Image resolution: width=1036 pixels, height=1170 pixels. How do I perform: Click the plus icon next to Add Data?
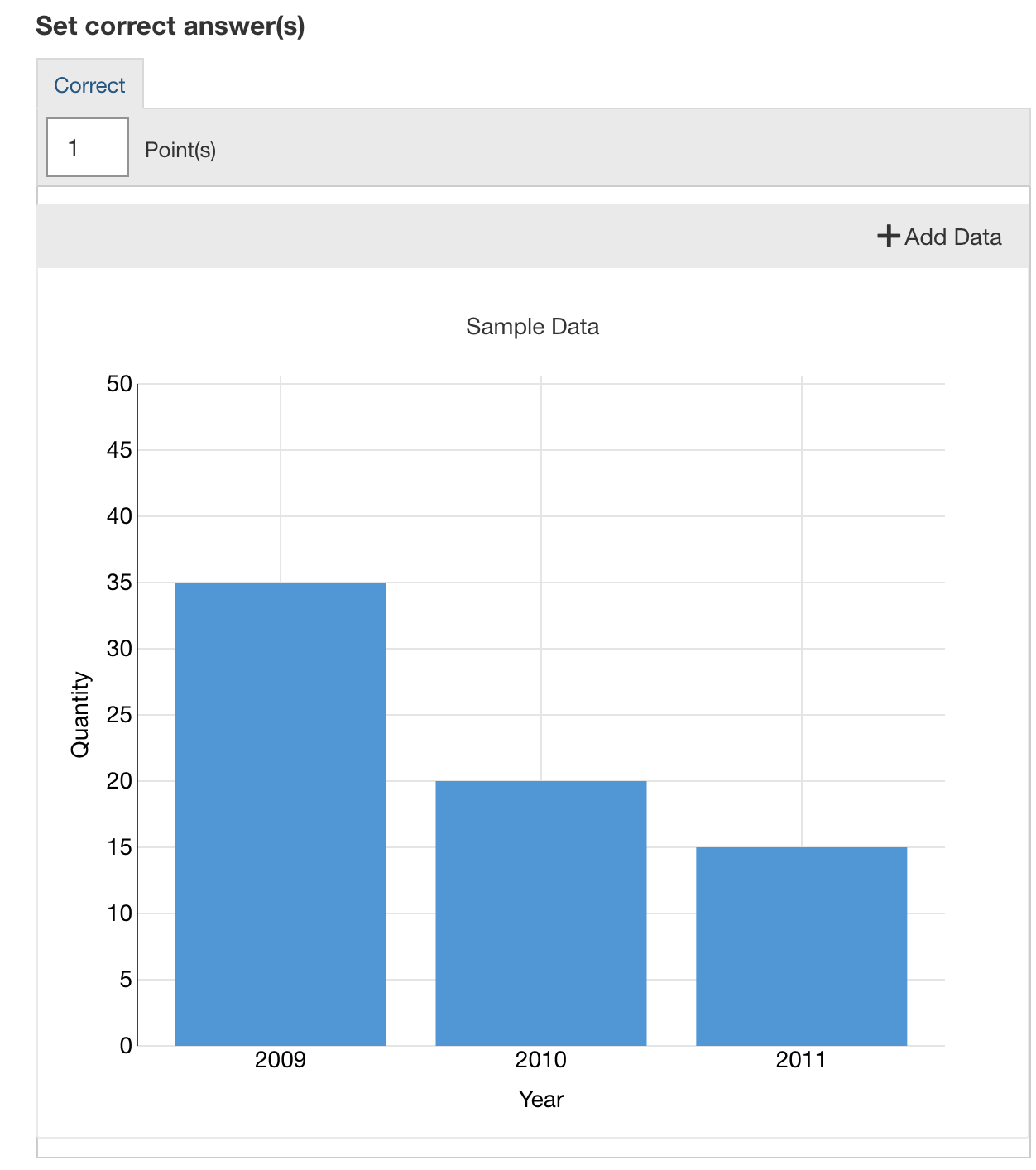click(x=887, y=237)
